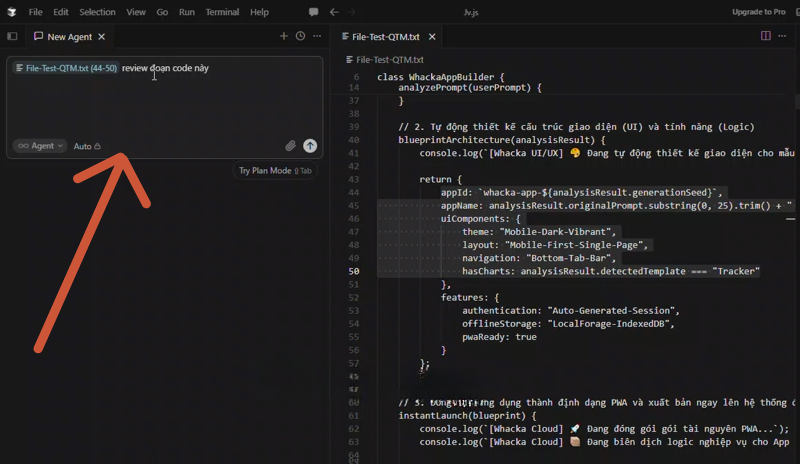
Task: Open chat history clock icon
Action: 301,36
